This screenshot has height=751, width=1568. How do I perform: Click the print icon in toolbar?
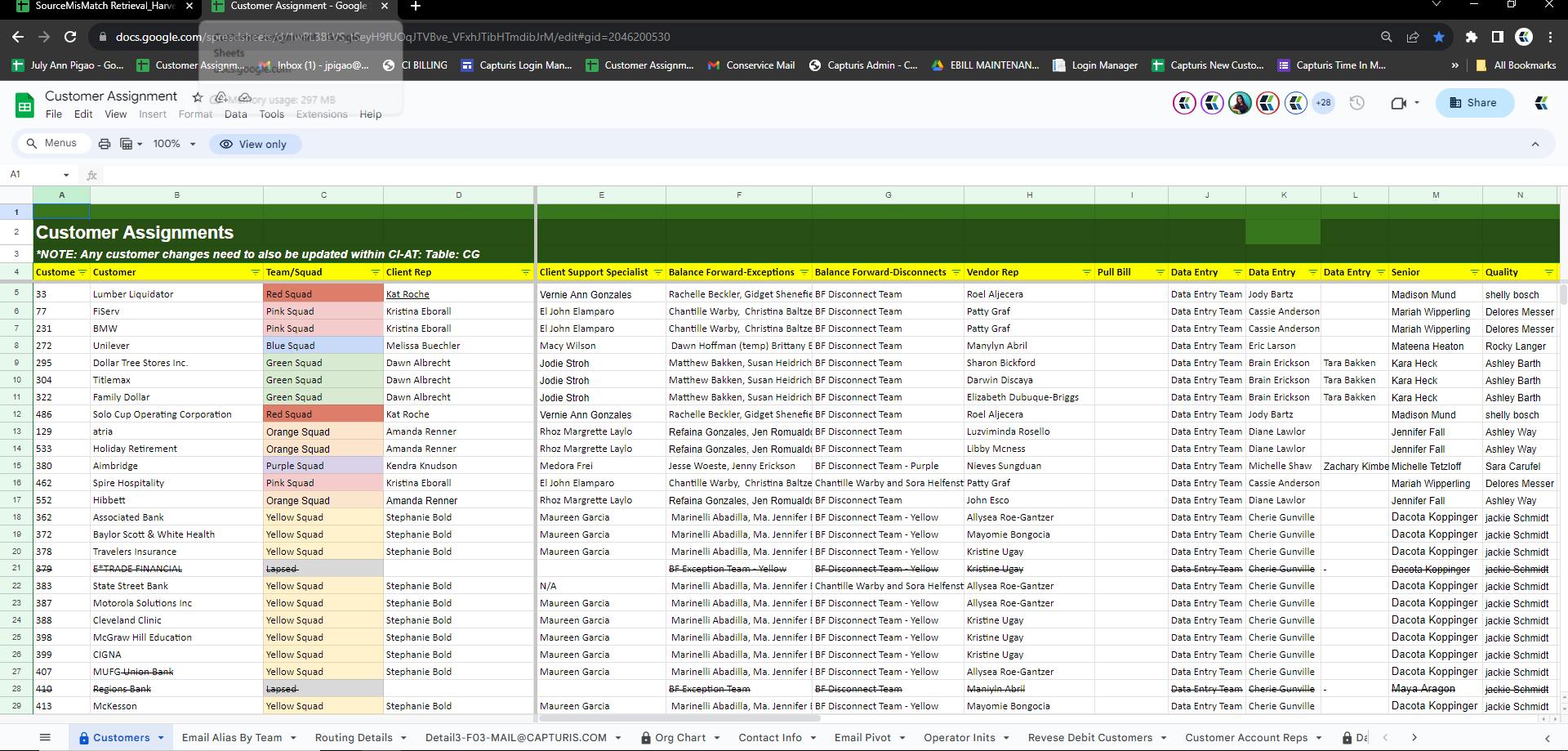105,144
